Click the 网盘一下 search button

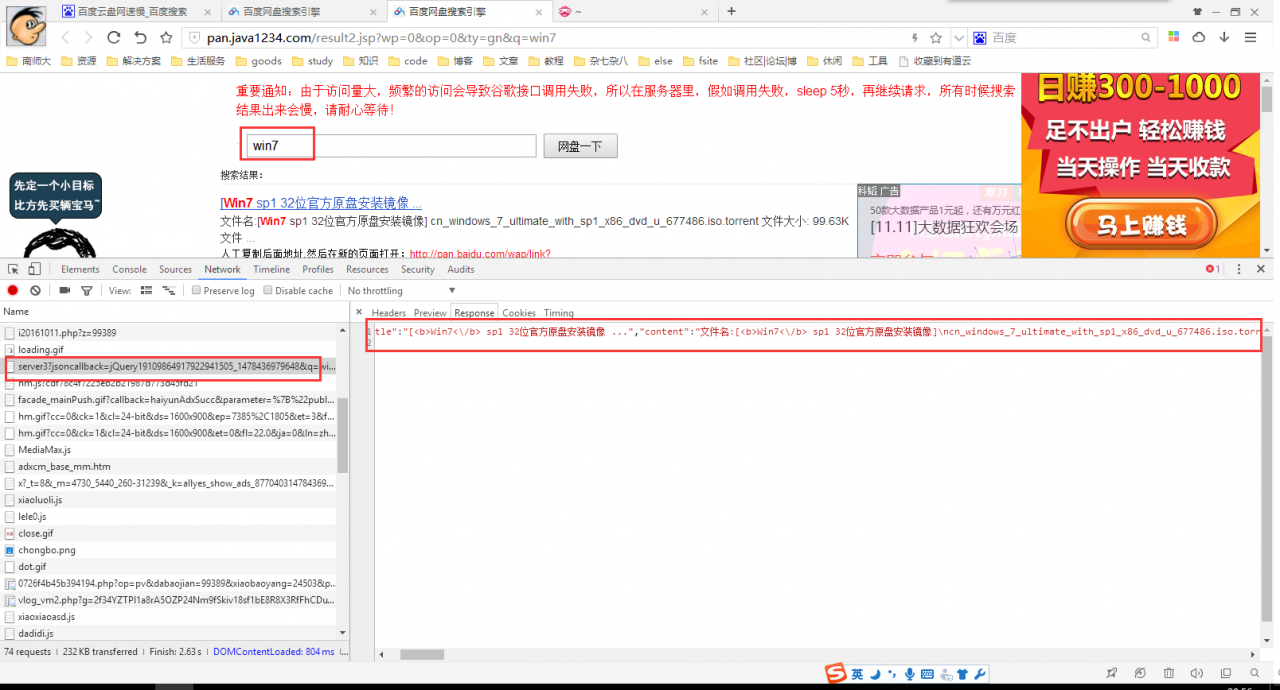tap(580, 146)
